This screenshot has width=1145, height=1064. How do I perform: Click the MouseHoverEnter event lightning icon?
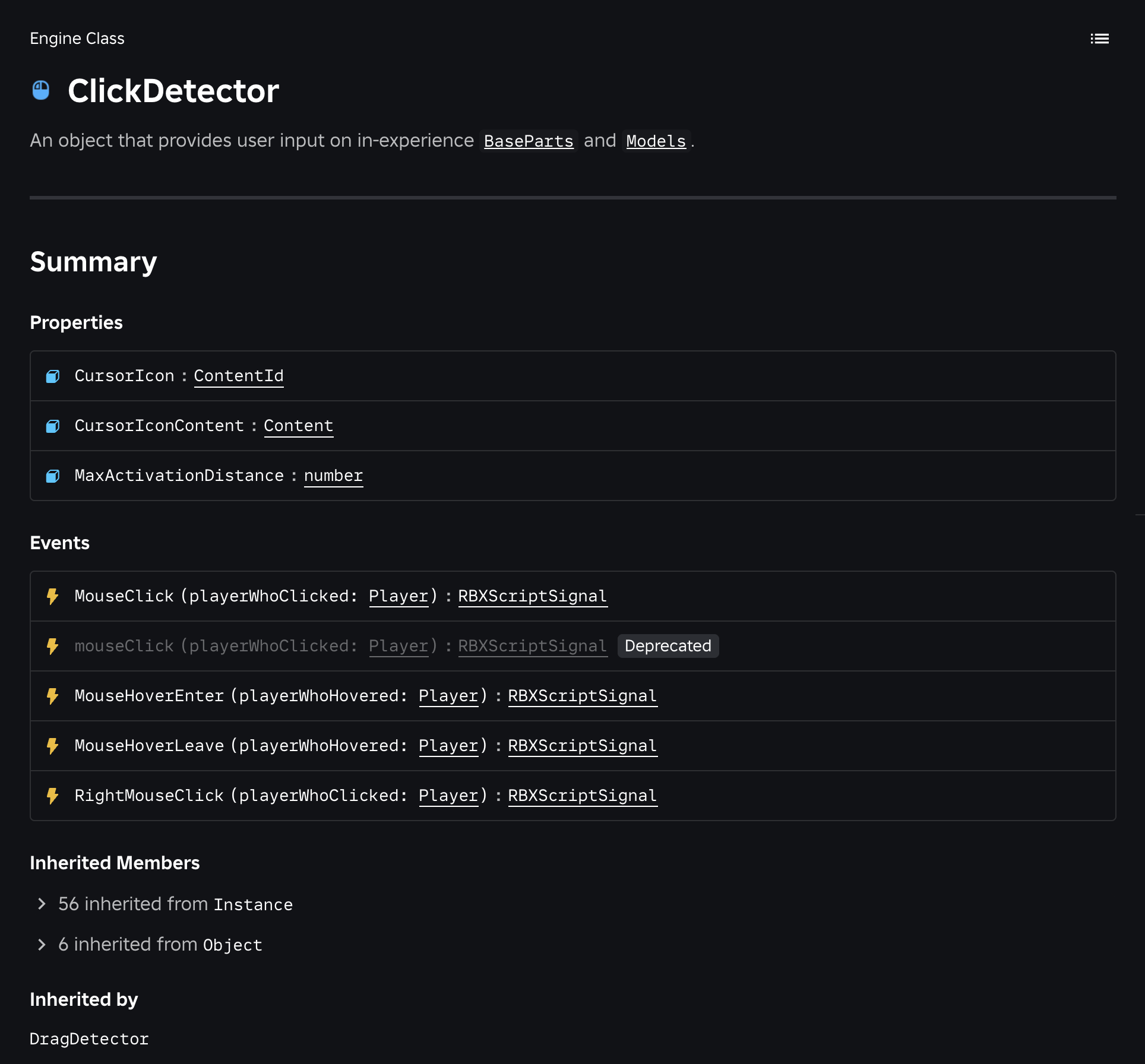(x=53, y=696)
